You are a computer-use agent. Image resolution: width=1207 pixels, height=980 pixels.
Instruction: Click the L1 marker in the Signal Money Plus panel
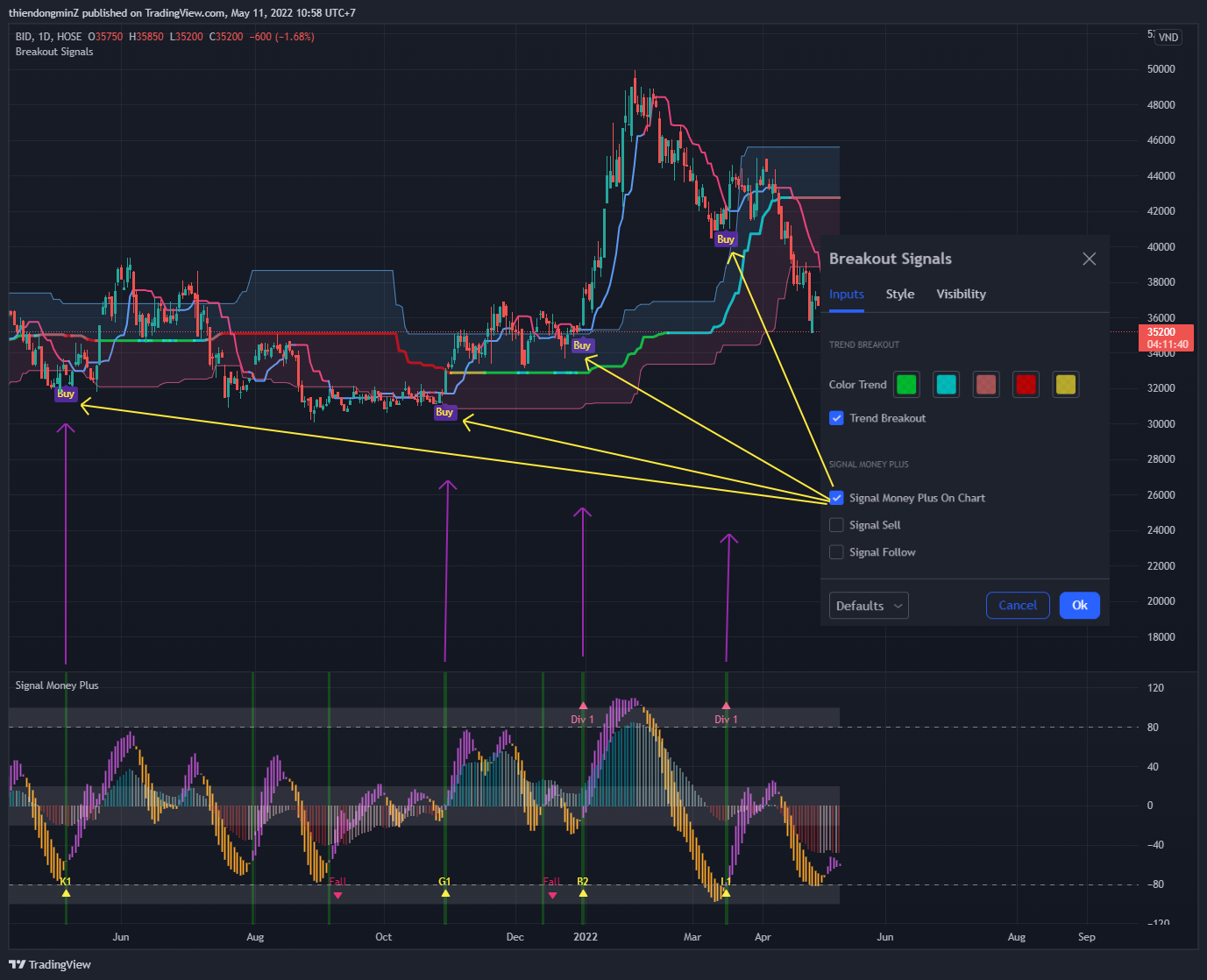pyautogui.click(x=726, y=893)
